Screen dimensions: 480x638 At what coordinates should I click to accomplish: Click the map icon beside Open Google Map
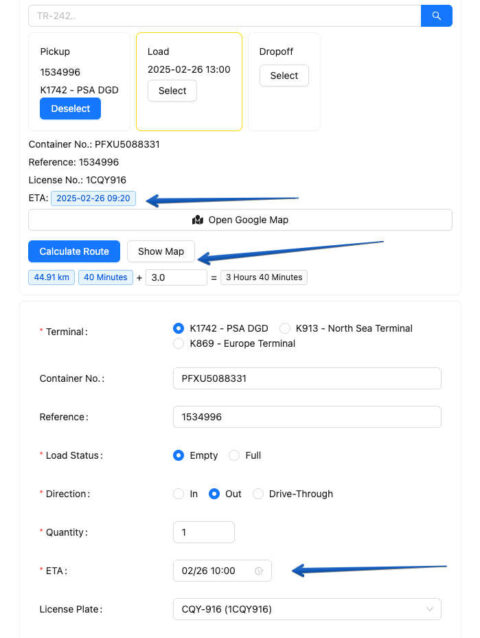click(x=198, y=220)
